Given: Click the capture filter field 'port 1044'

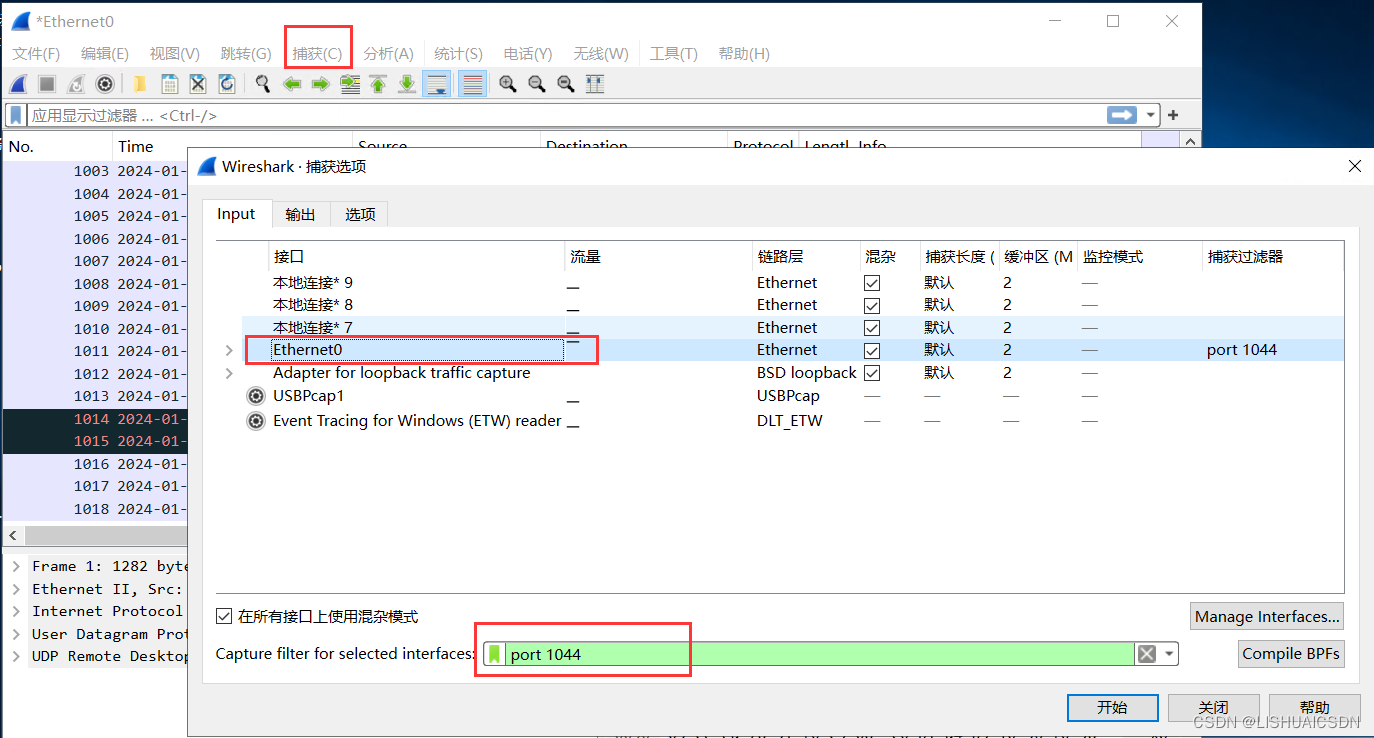Looking at the screenshot, I should (x=820, y=654).
